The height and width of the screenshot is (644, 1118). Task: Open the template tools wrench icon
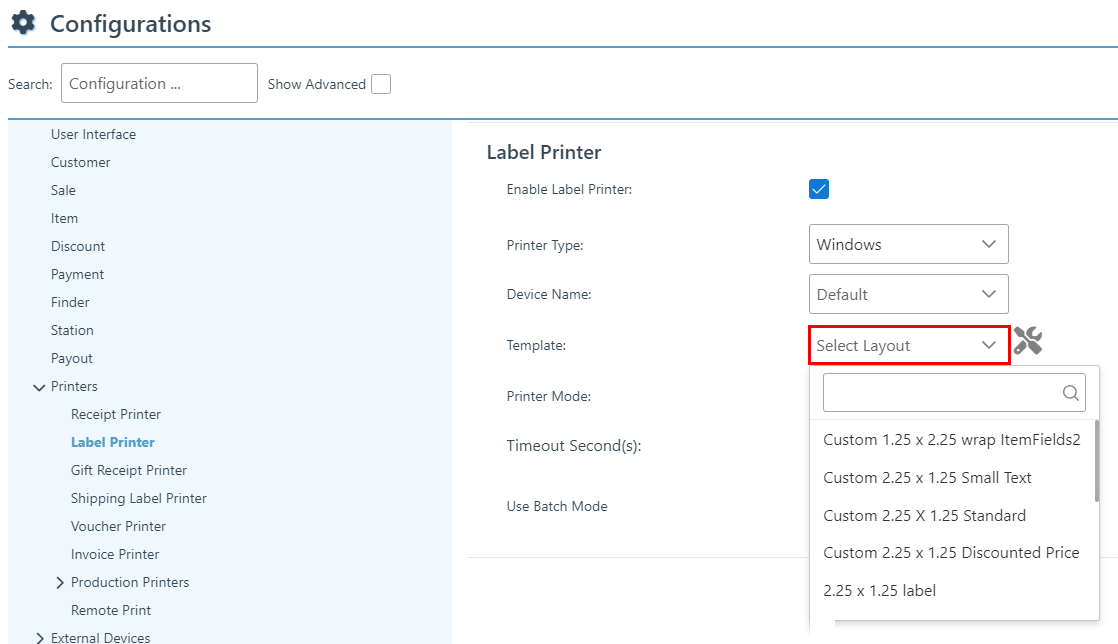pos(1028,341)
